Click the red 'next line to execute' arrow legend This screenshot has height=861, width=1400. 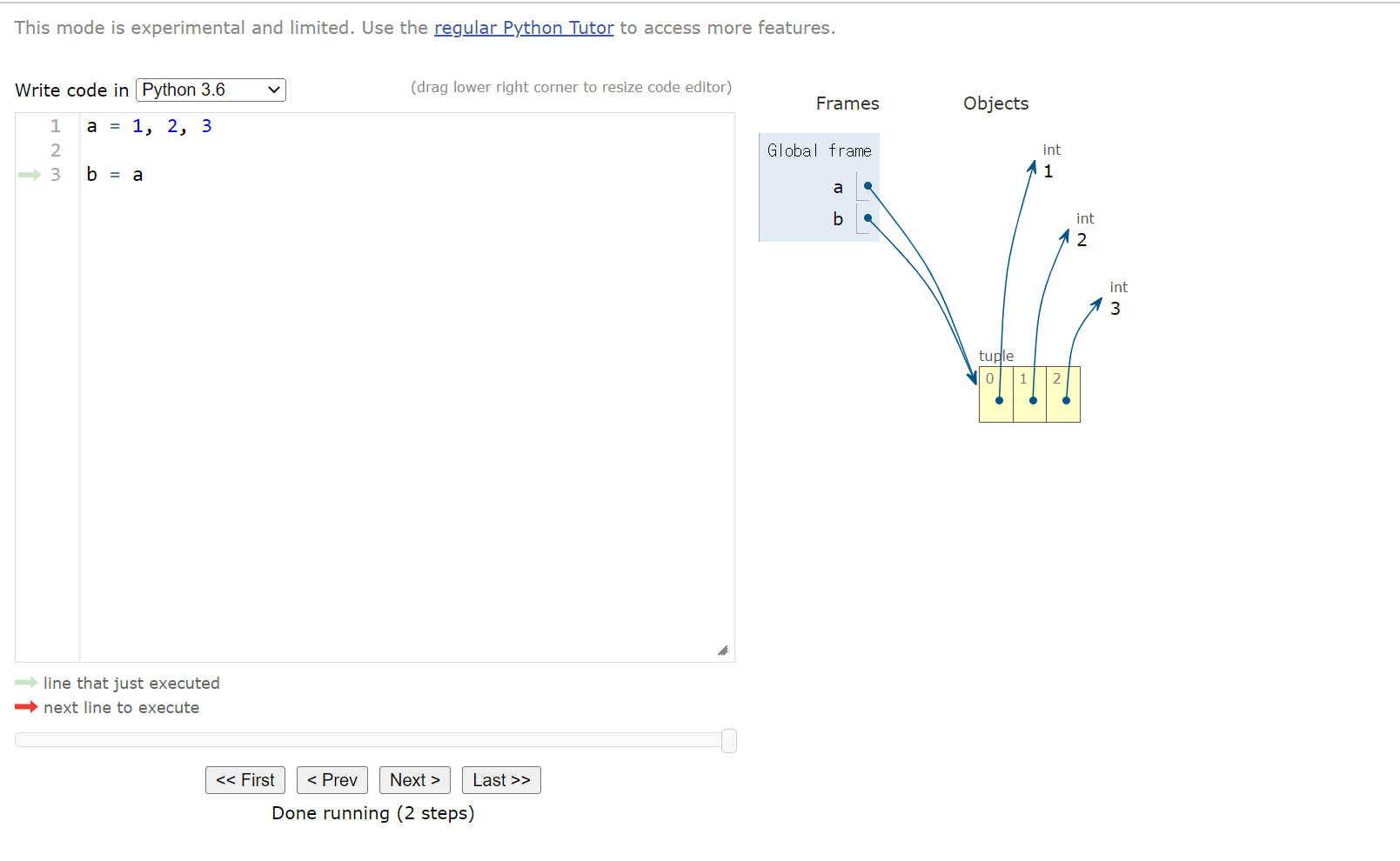[x=26, y=707]
